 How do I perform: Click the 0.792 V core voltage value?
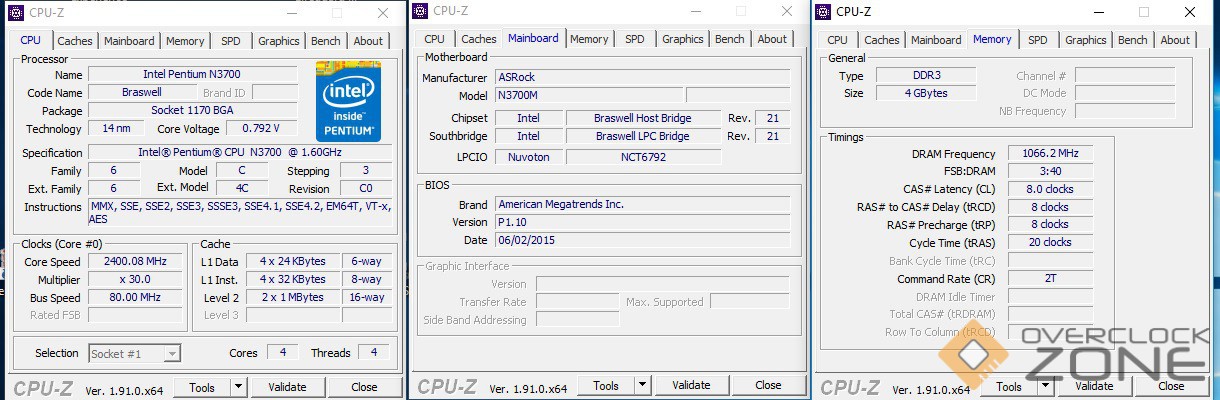[261, 128]
